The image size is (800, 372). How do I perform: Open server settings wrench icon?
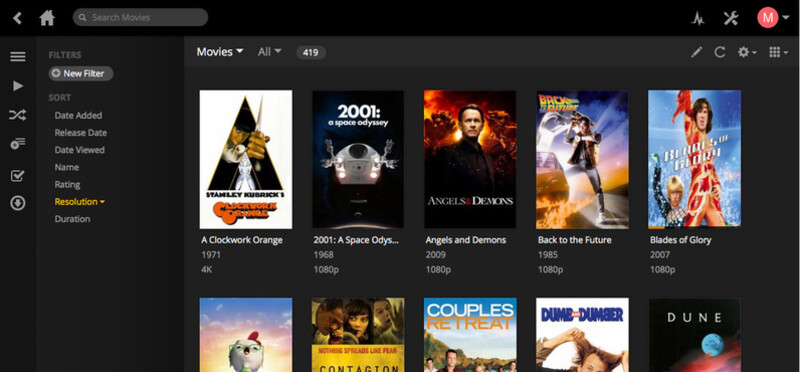tap(731, 18)
